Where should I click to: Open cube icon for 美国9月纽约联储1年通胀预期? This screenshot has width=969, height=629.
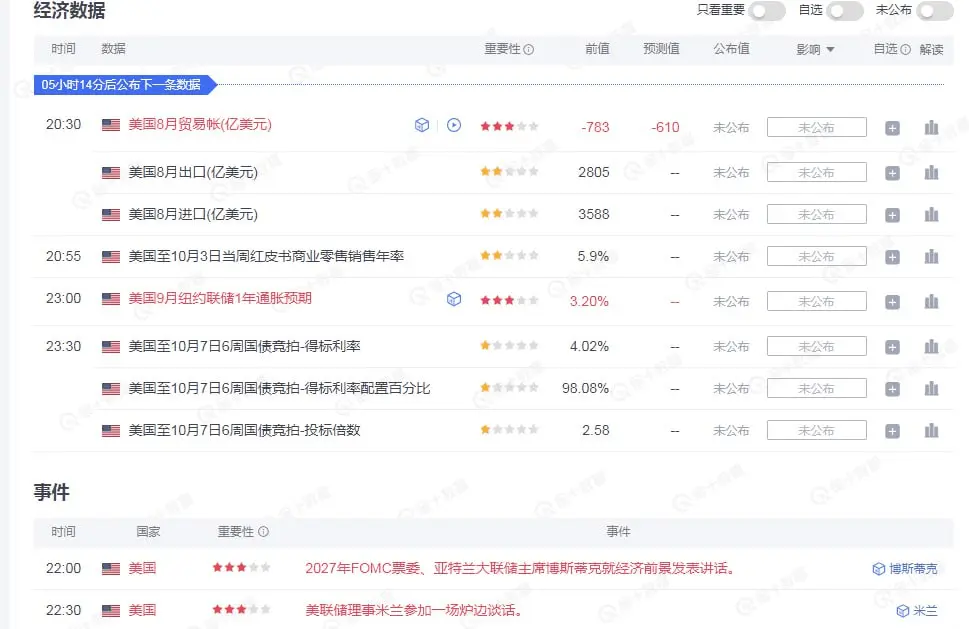[x=454, y=299]
